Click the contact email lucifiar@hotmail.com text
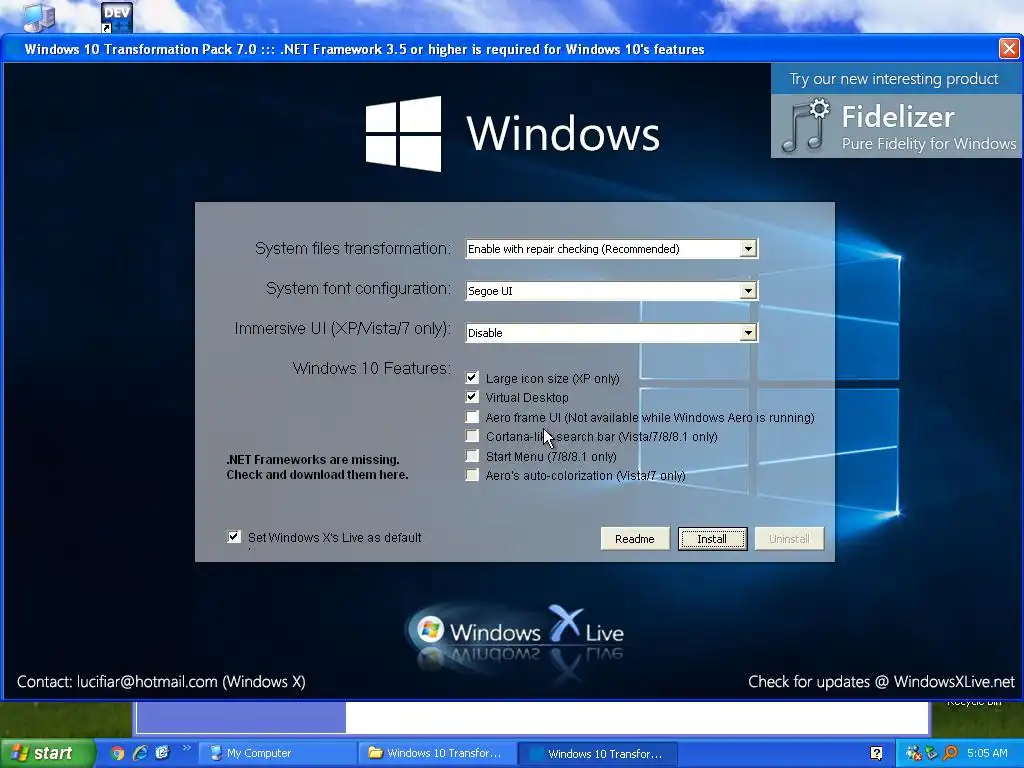 (x=147, y=682)
